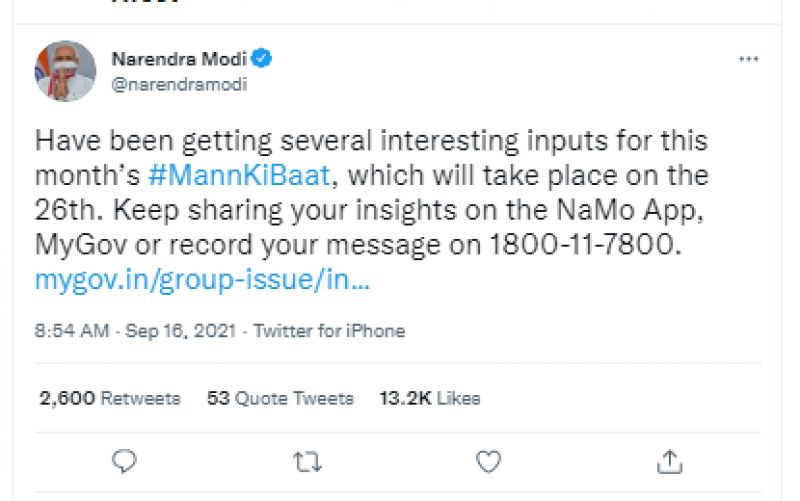The image size is (800, 501).
Task: View the 2,600 Retweets list
Action: (110, 398)
